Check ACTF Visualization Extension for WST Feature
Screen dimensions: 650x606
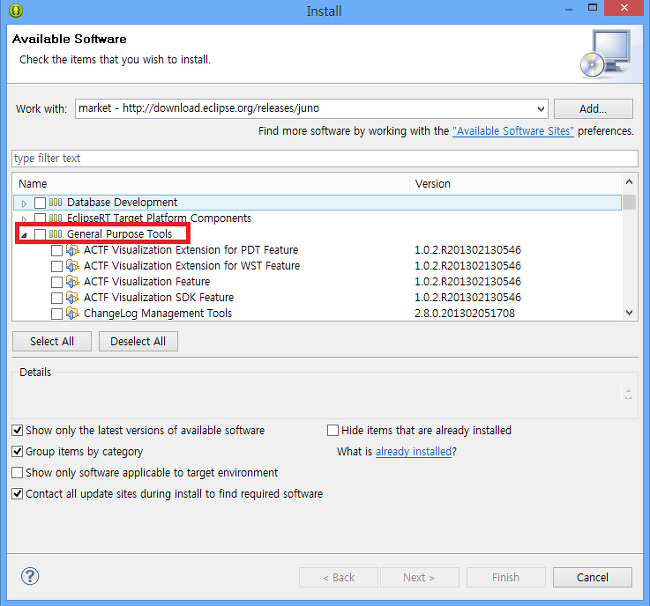tap(57, 266)
